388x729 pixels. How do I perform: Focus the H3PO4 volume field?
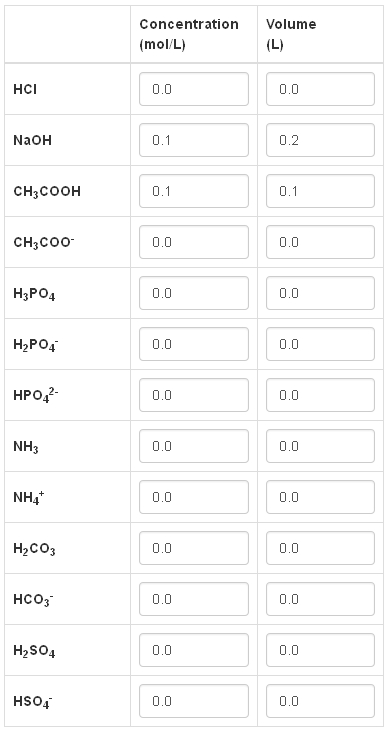pyautogui.click(x=320, y=293)
